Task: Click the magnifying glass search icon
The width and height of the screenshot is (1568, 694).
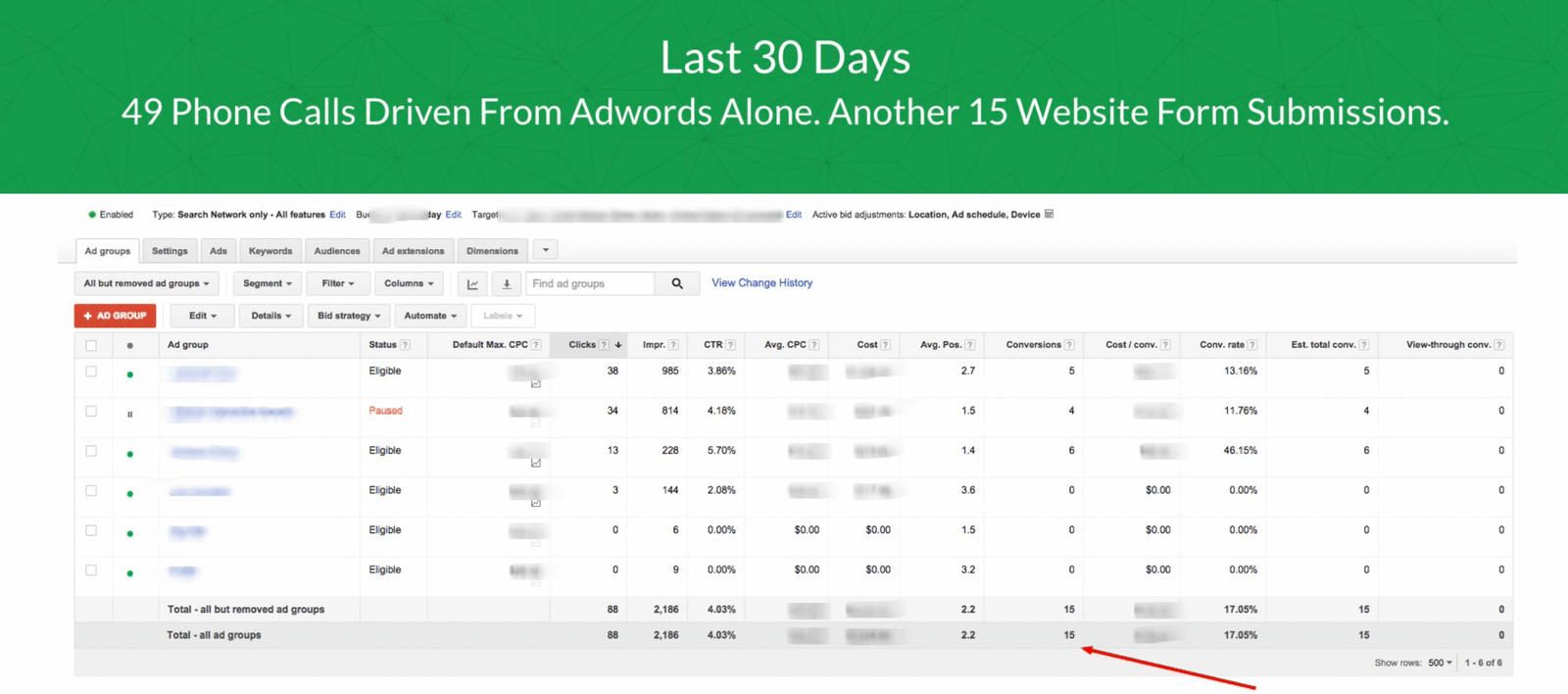Action: coord(677,284)
